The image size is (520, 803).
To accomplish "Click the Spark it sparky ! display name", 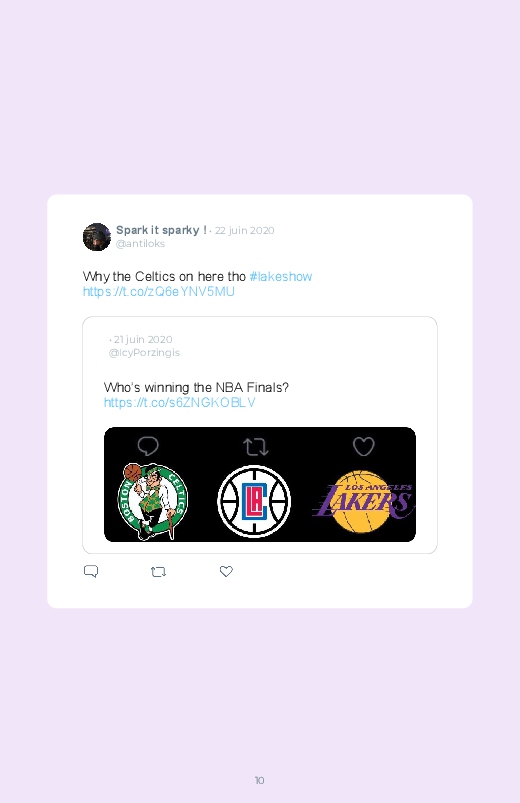I will [x=161, y=230].
